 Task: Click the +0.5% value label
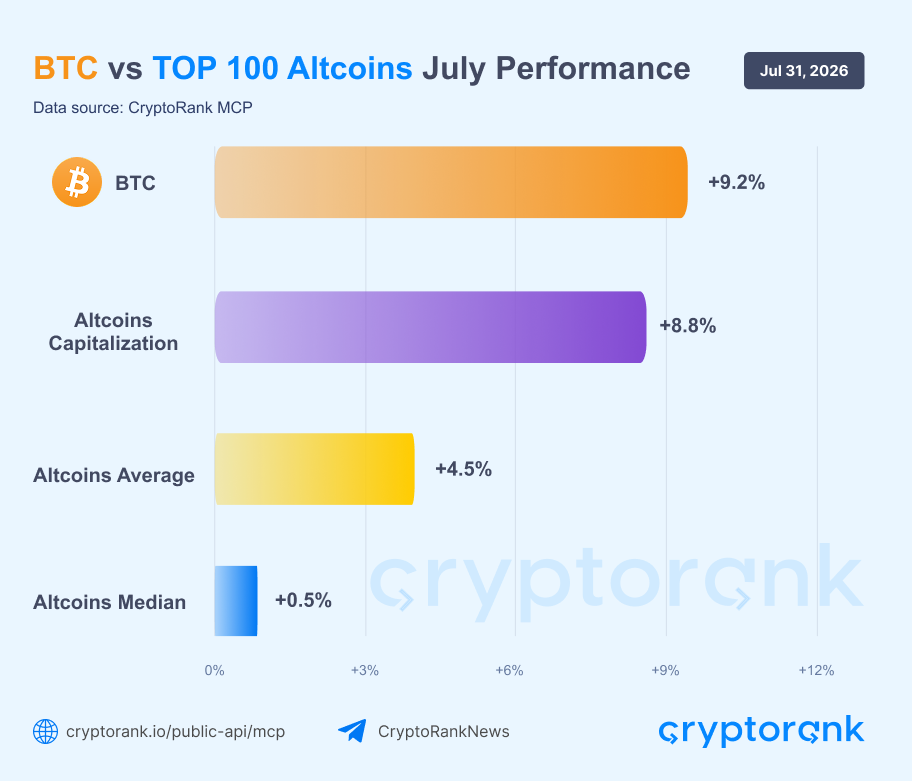click(303, 600)
